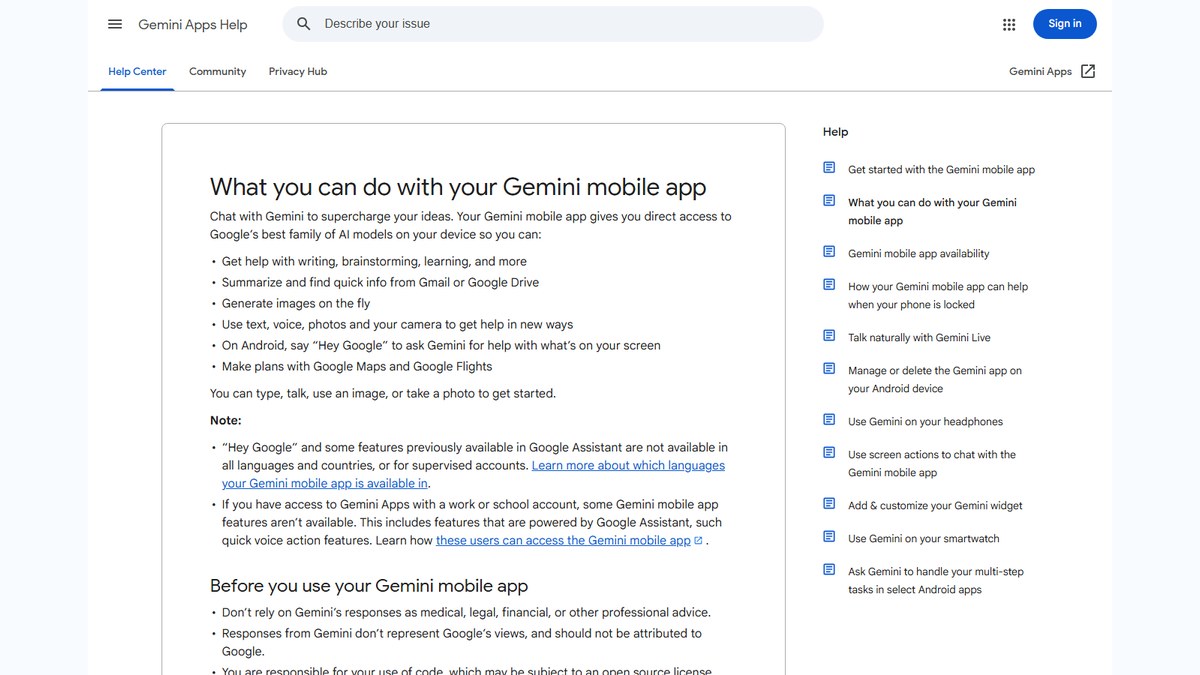Click Summarize and find quick info bullet
The image size is (1200, 675).
click(380, 283)
